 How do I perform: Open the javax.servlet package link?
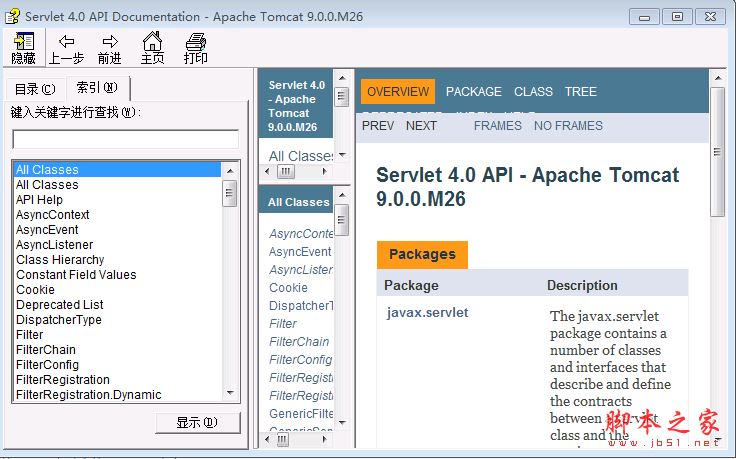click(x=427, y=313)
